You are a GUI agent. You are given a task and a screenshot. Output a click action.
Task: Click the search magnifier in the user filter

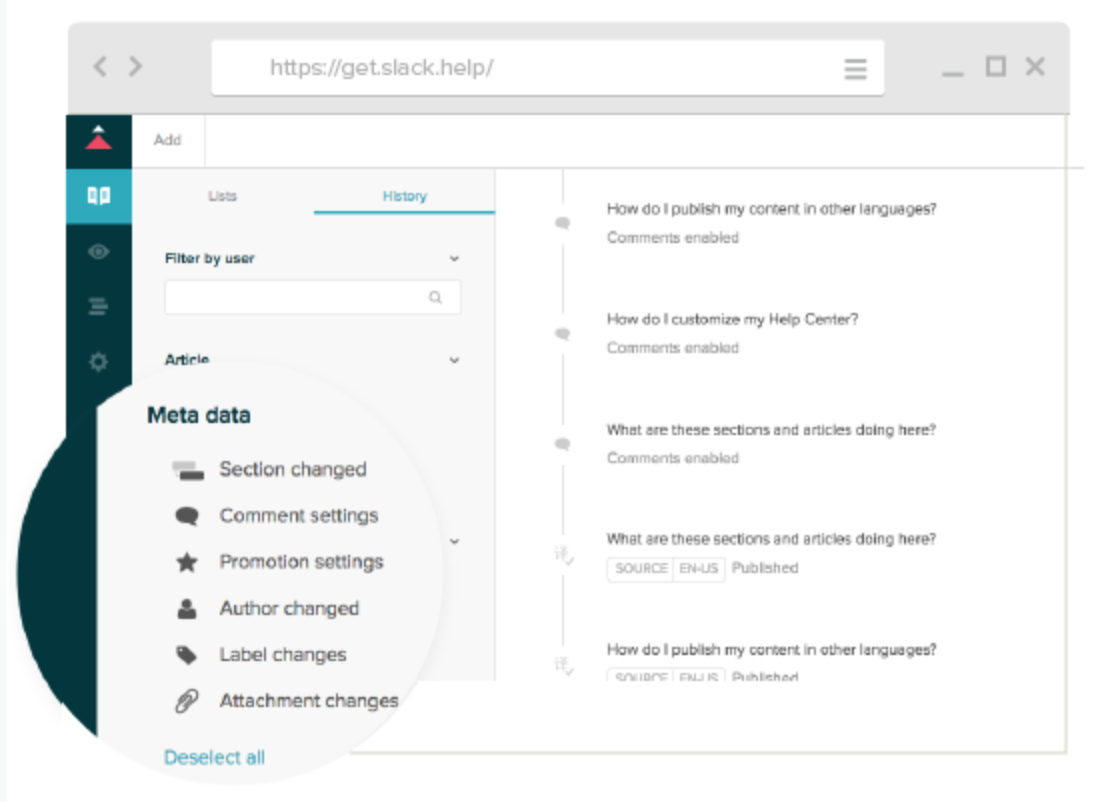436,297
